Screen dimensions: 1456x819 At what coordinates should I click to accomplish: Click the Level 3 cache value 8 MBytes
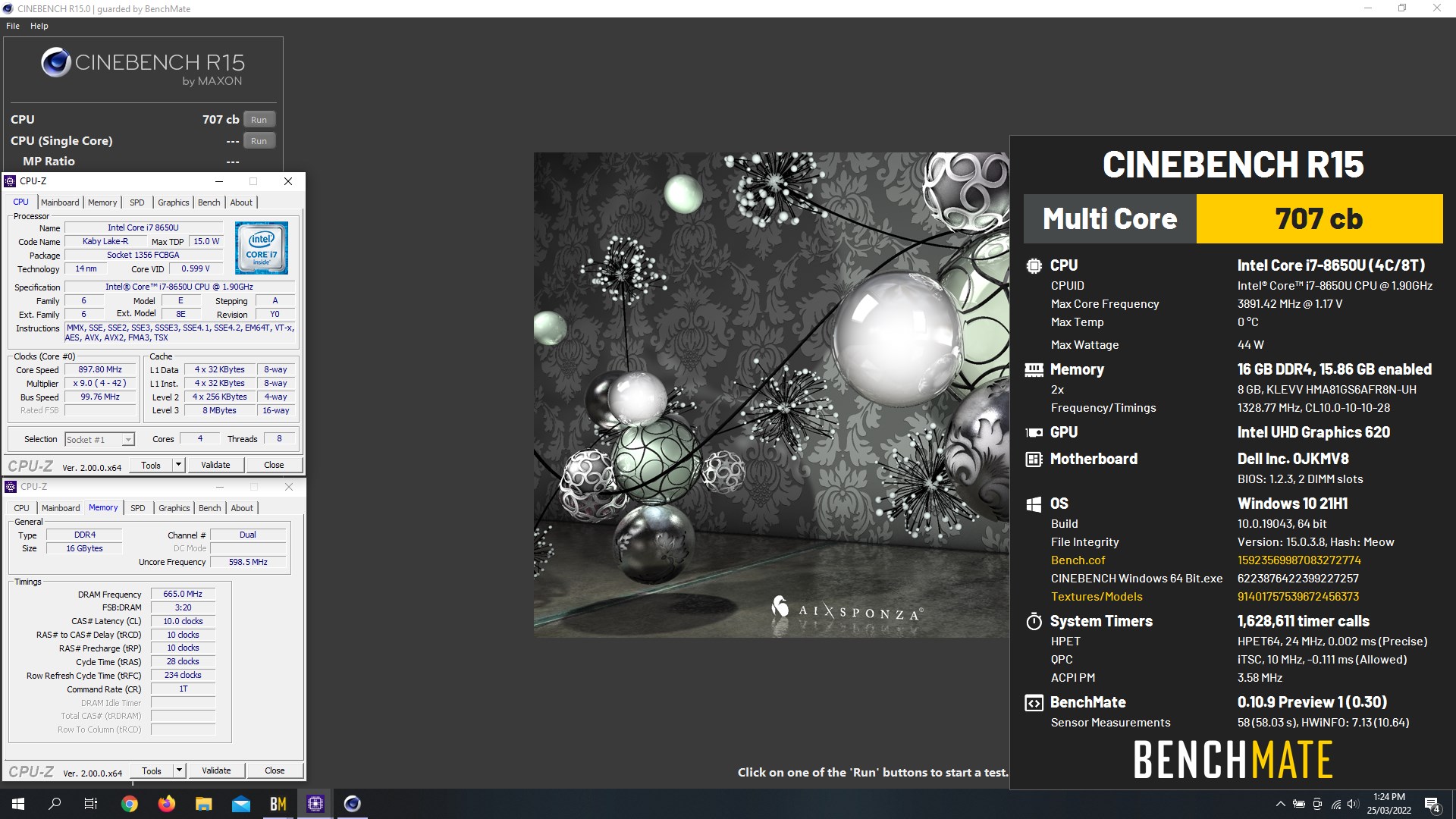tap(219, 411)
